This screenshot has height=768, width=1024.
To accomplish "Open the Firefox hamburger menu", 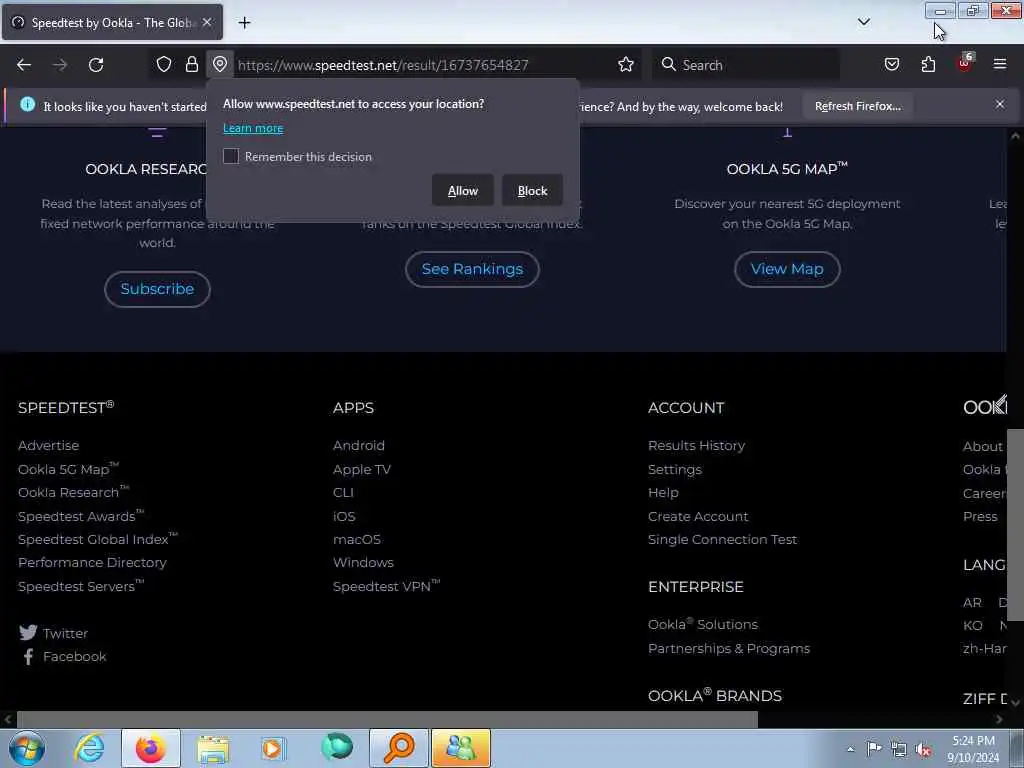I will point(999,64).
